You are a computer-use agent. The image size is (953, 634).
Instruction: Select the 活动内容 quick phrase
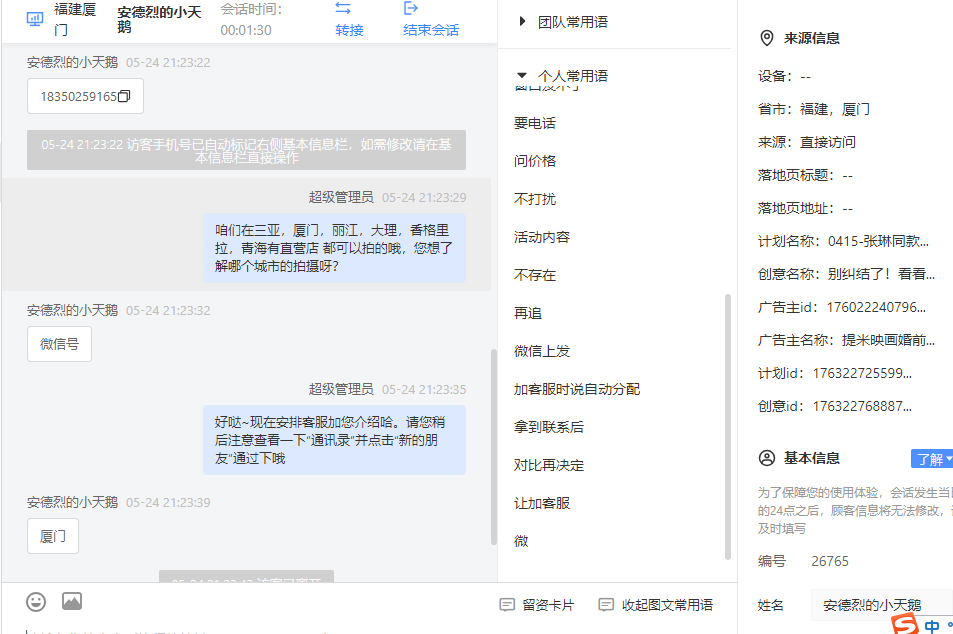tap(542, 237)
